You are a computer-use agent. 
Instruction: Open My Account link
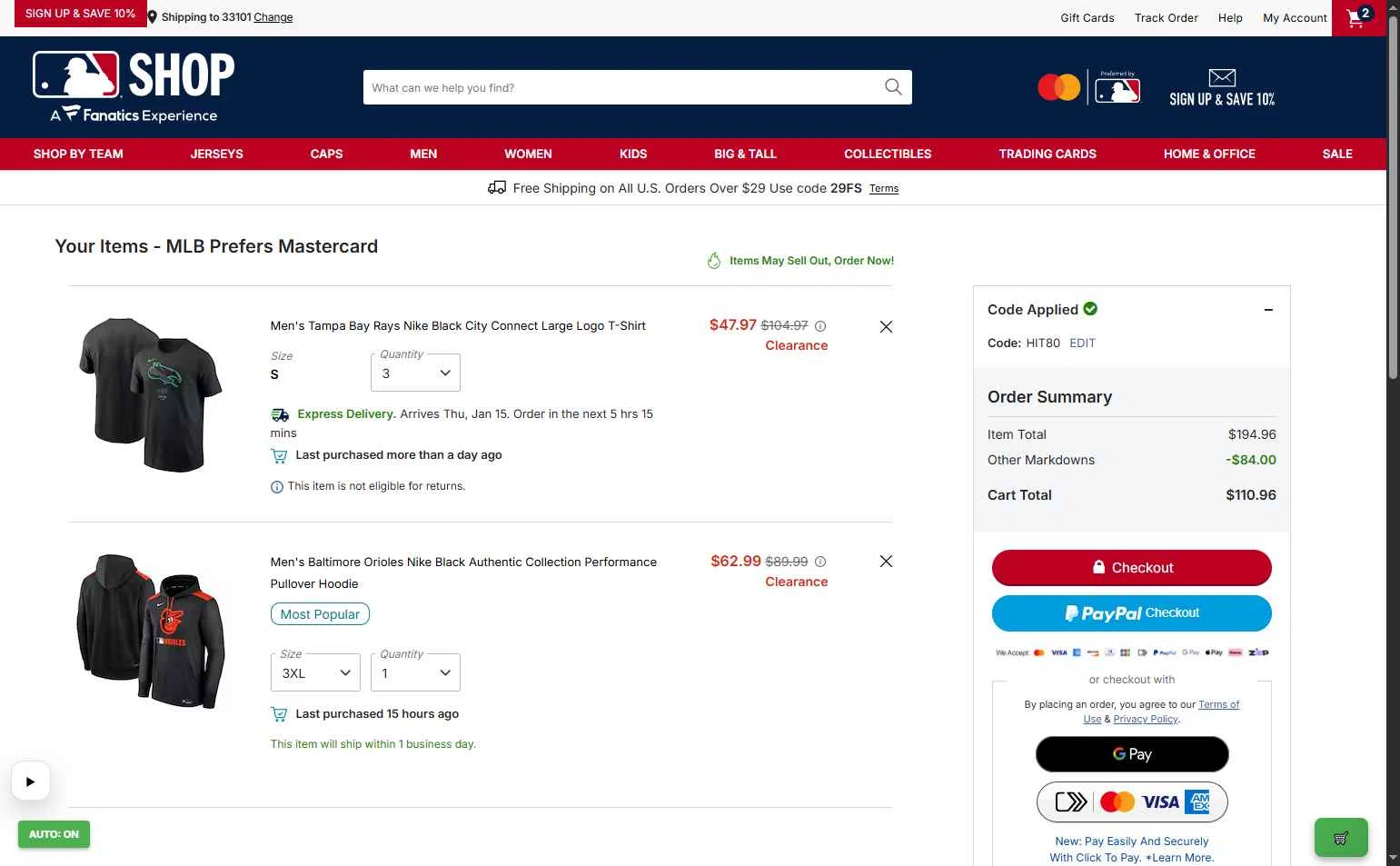tap(1295, 17)
